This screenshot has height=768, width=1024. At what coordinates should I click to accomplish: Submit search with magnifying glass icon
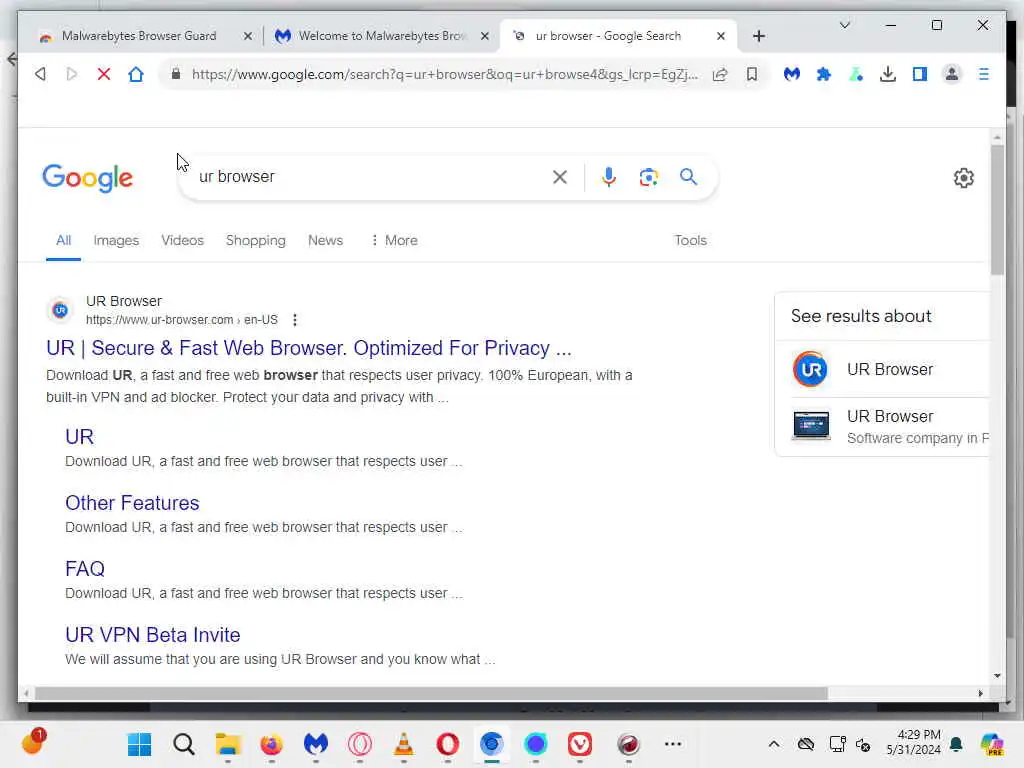(688, 177)
